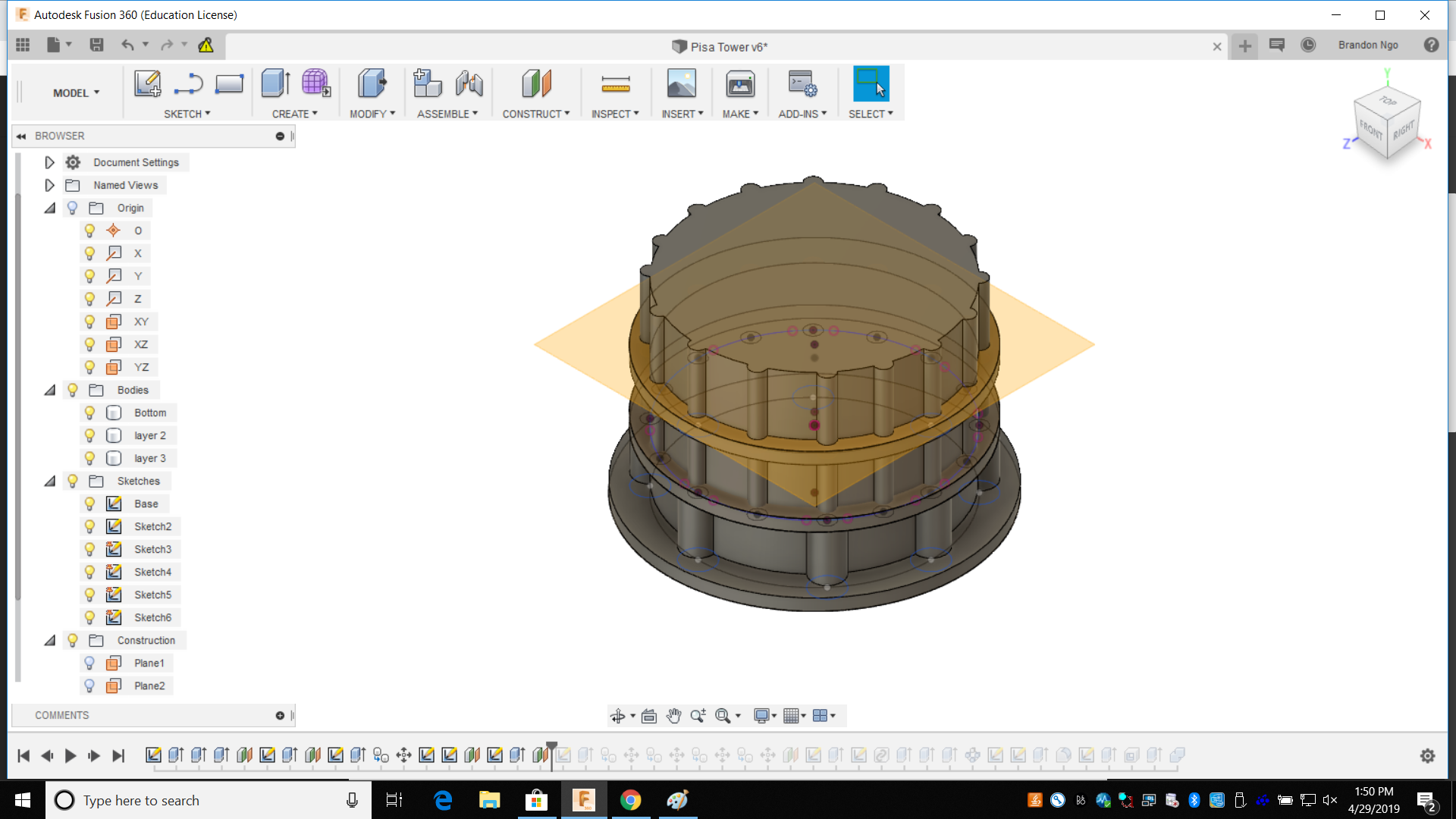
Task: Open Chrome from the taskbar
Action: 630,800
